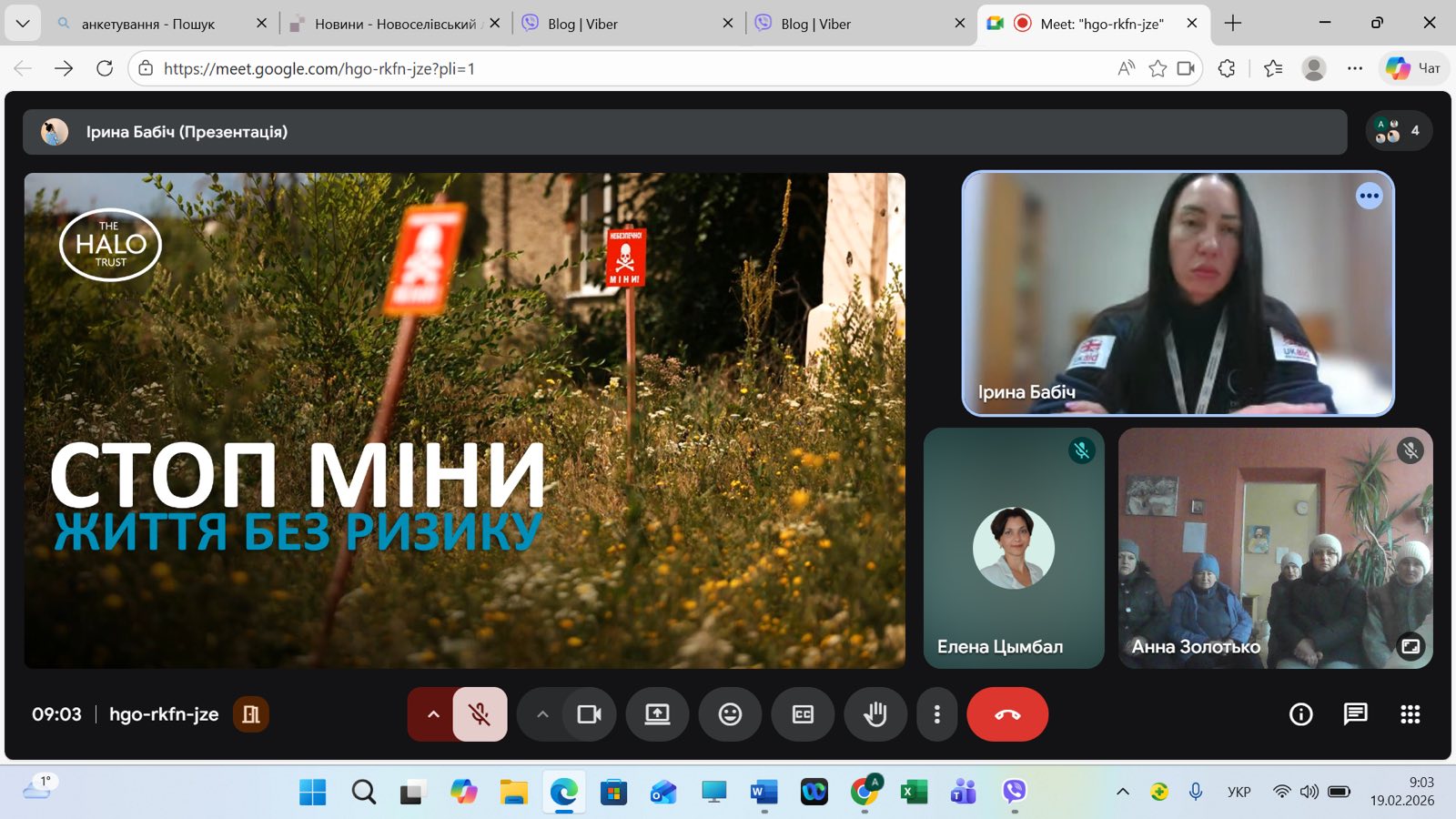Open the in-call chat panel
The width and height of the screenshot is (1456, 819).
tap(1355, 714)
